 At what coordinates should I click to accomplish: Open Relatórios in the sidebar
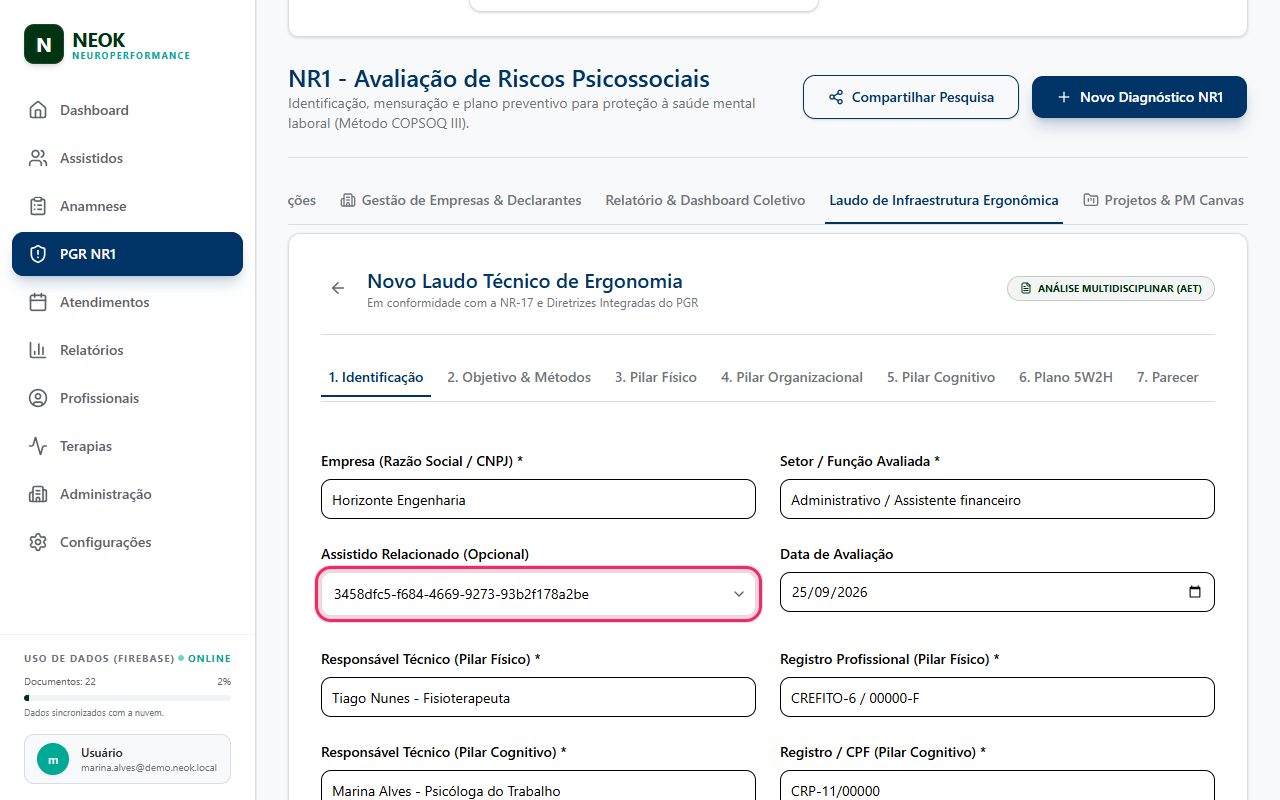pyautogui.click(x=127, y=350)
